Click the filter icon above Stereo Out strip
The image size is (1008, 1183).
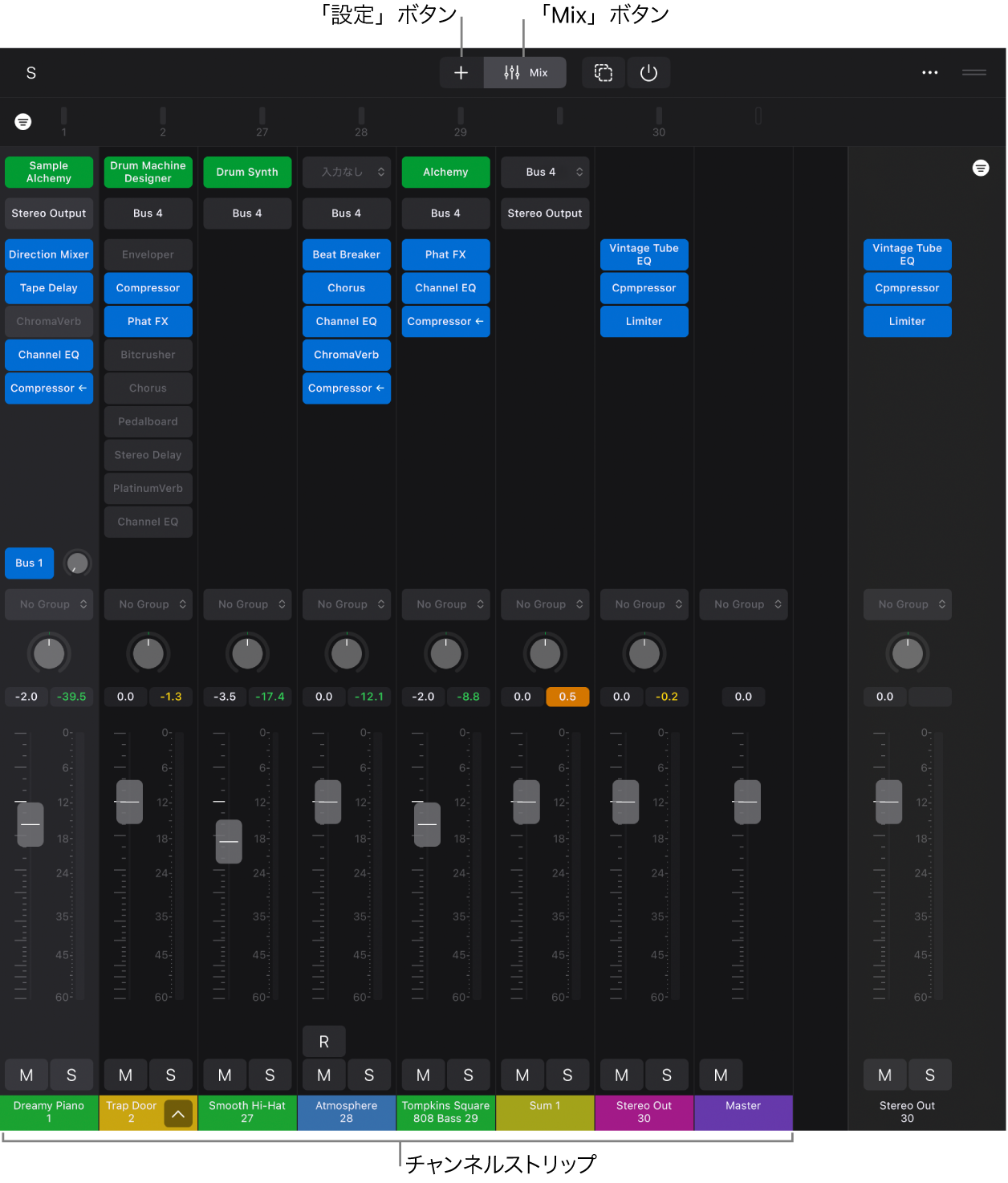click(980, 168)
